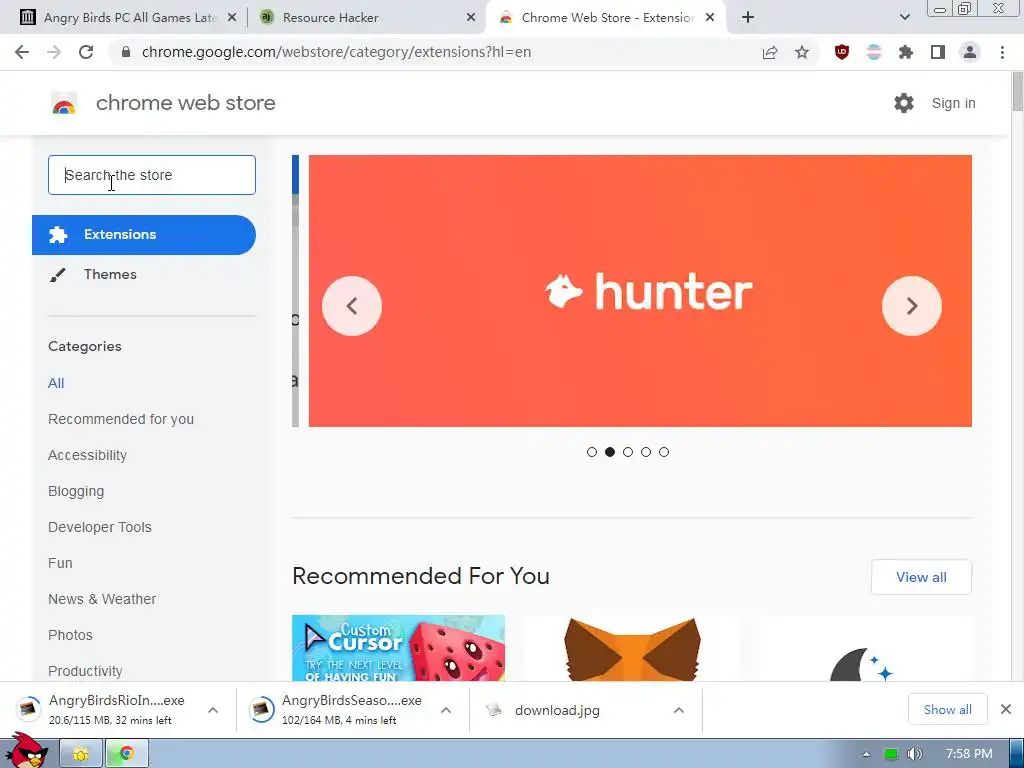Click View all recommended extensions
The image size is (1024, 768).
pyautogui.click(x=921, y=577)
